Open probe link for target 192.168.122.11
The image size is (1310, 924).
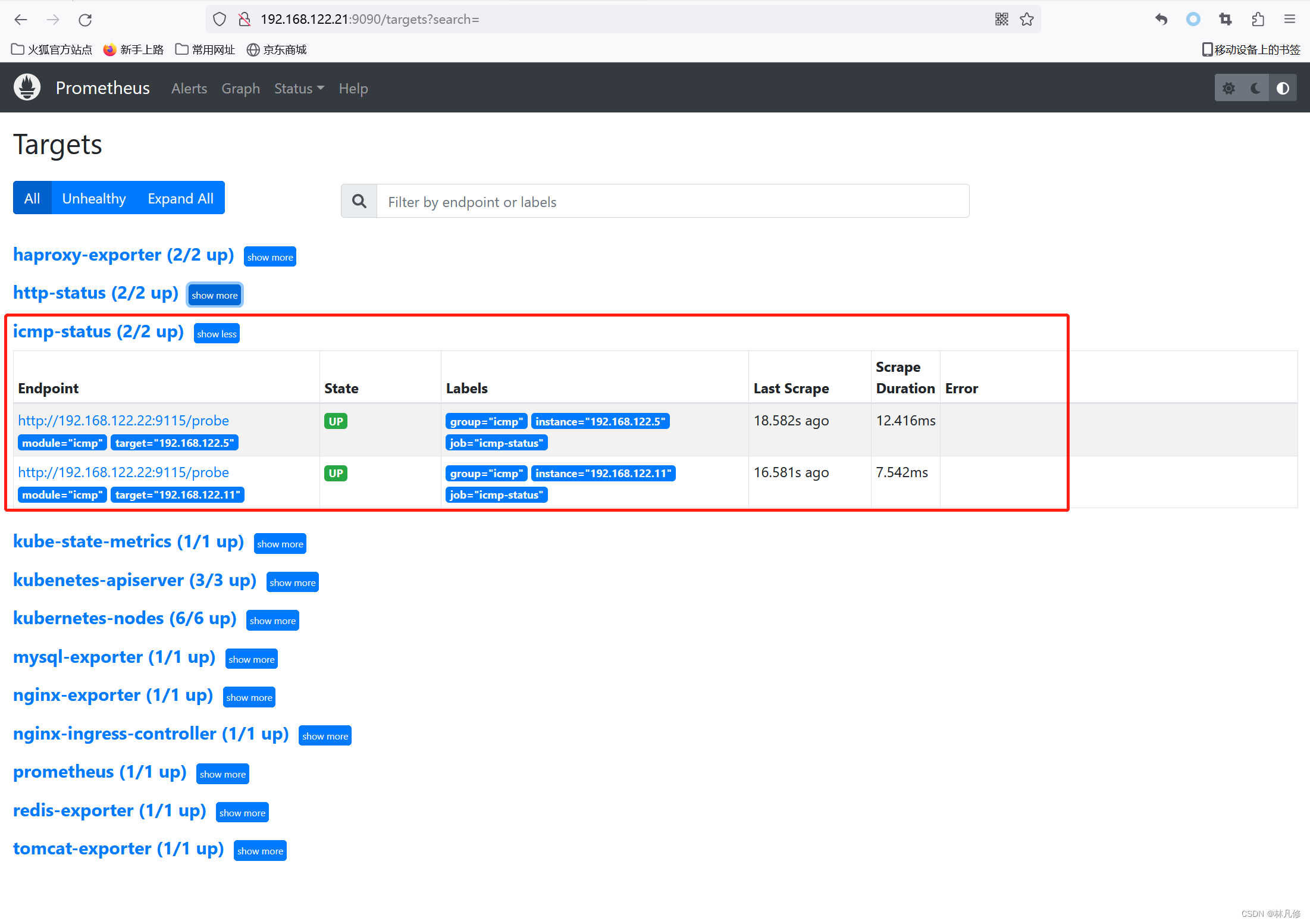coord(124,472)
